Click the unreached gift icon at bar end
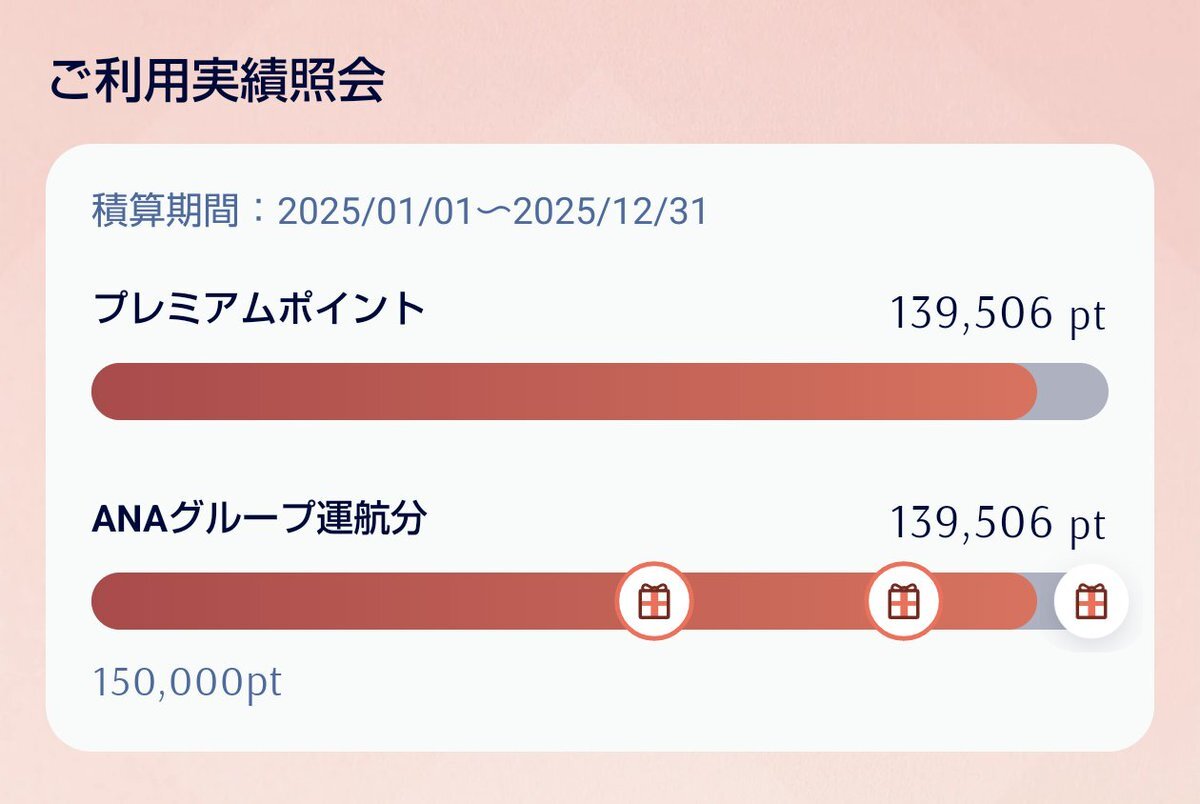 point(1091,601)
